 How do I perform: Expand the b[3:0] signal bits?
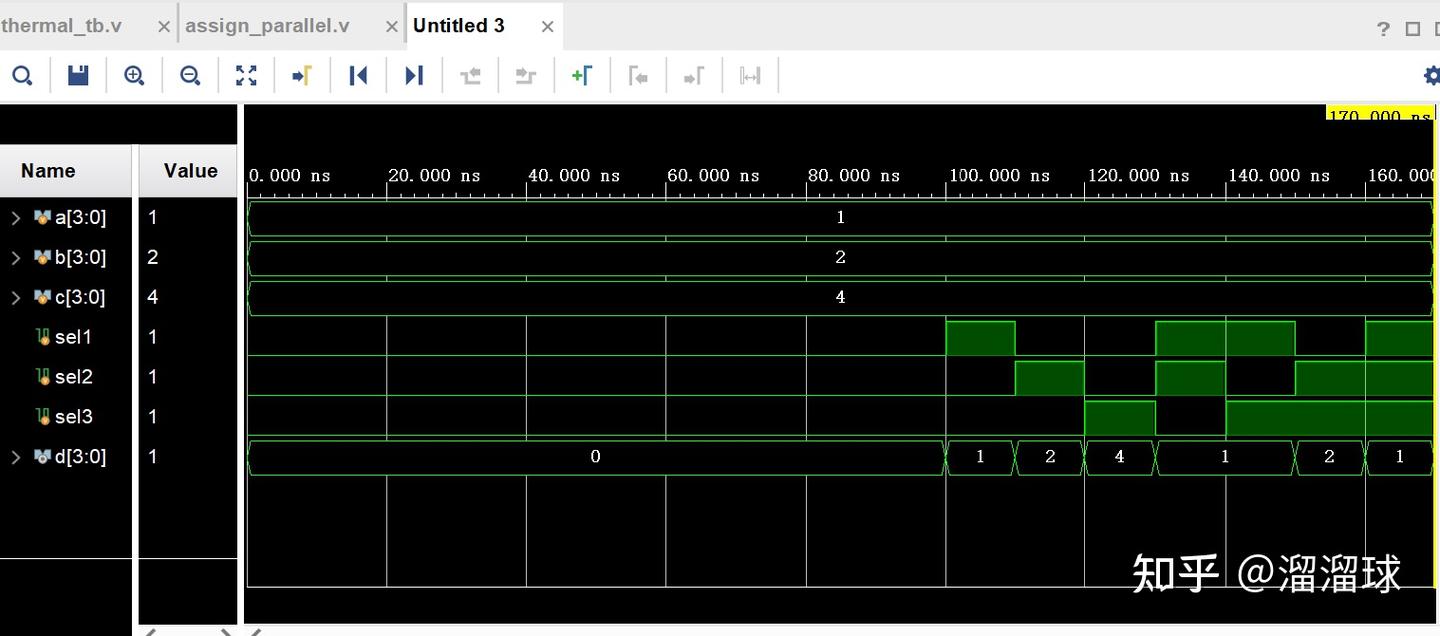[x=16, y=257]
